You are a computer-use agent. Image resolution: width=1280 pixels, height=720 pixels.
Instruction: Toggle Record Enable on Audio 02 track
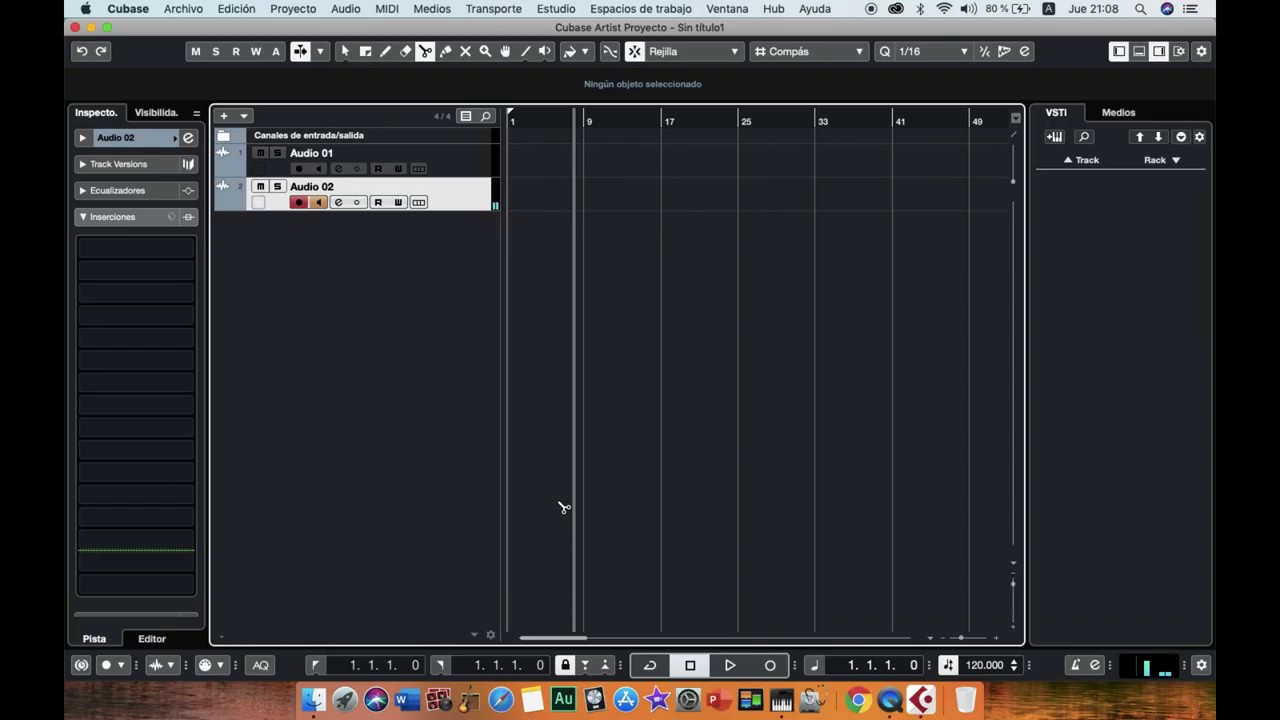[298, 203]
